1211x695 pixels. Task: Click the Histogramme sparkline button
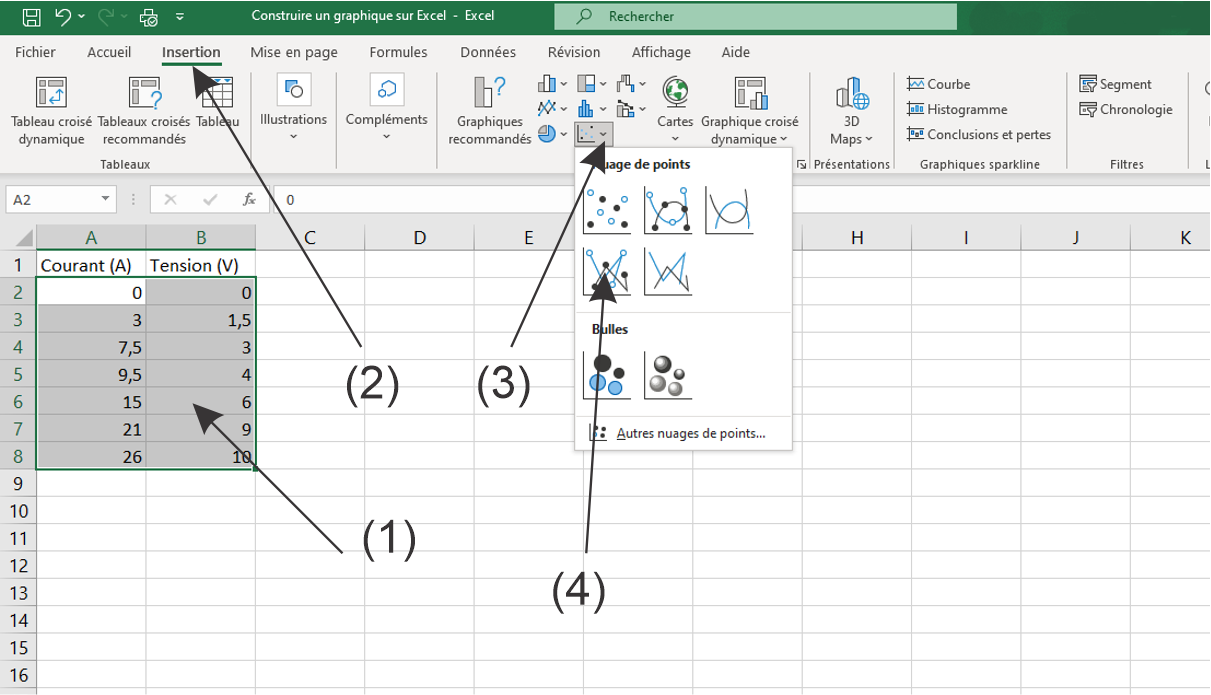tap(957, 109)
